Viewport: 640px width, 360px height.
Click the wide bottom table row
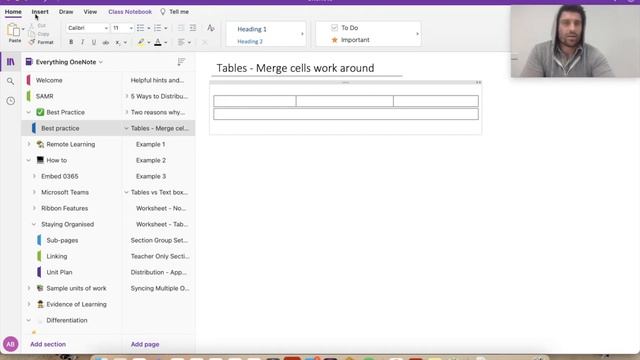coord(346,114)
